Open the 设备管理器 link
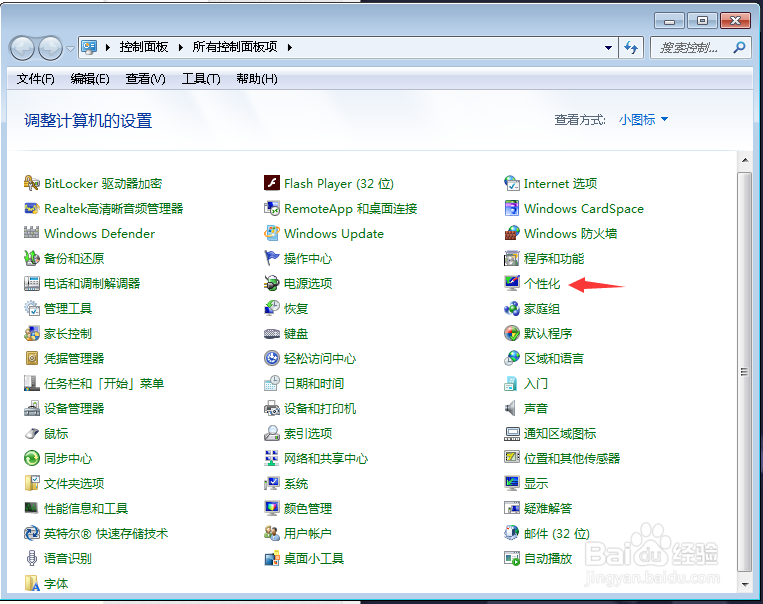763x604 pixels. tap(74, 408)
